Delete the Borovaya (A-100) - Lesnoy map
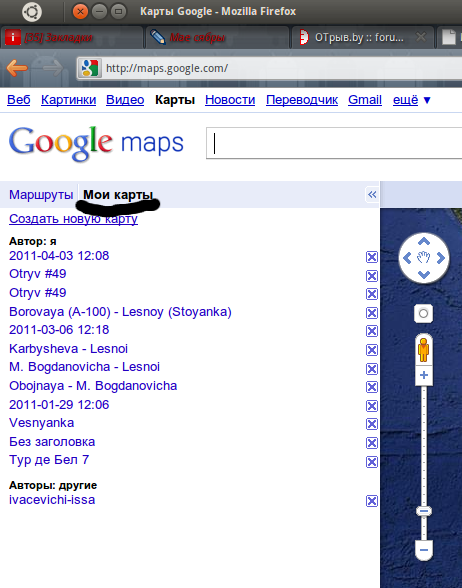The image size is (462, 588). [x=372, y=313]
